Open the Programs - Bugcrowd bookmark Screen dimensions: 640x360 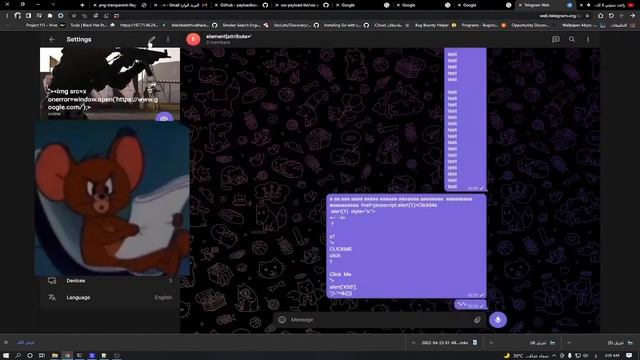[x=484, y=25]
